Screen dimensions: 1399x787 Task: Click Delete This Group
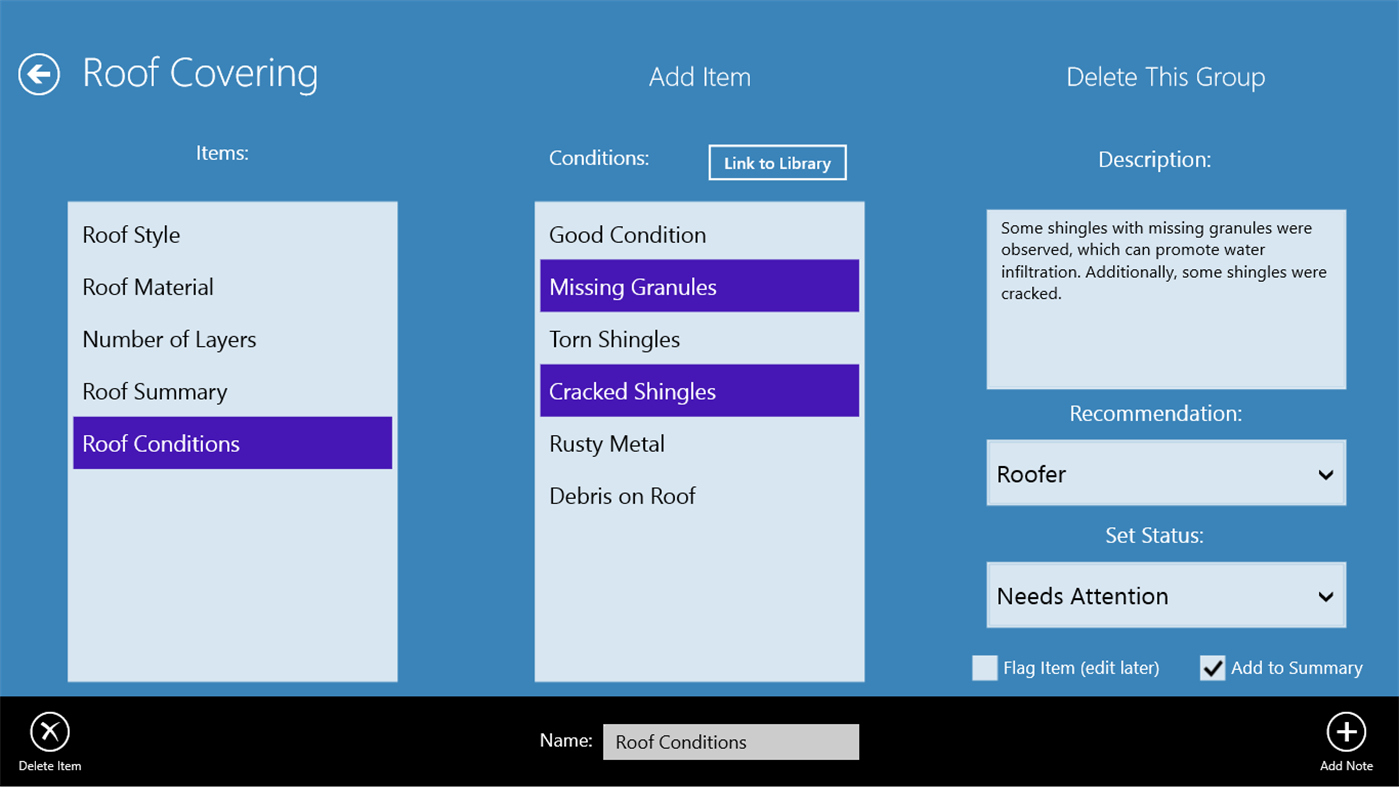[1165, 76]
